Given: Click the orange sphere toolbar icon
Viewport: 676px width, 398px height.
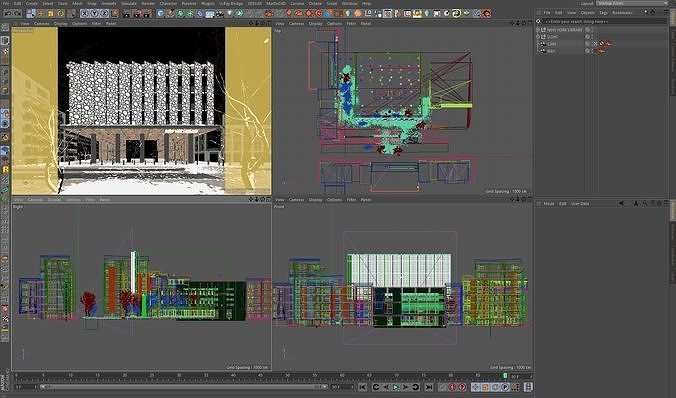Looking at the screenshot, I should (358, 13).
